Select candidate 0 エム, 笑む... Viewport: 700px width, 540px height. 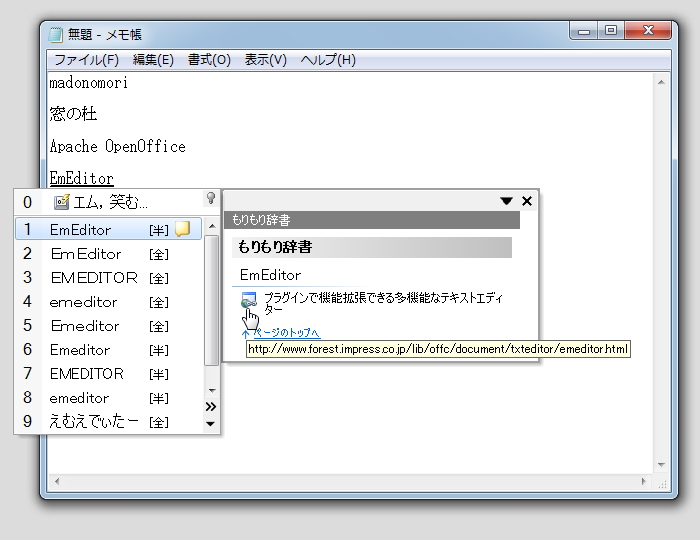[x=109, y=202]
